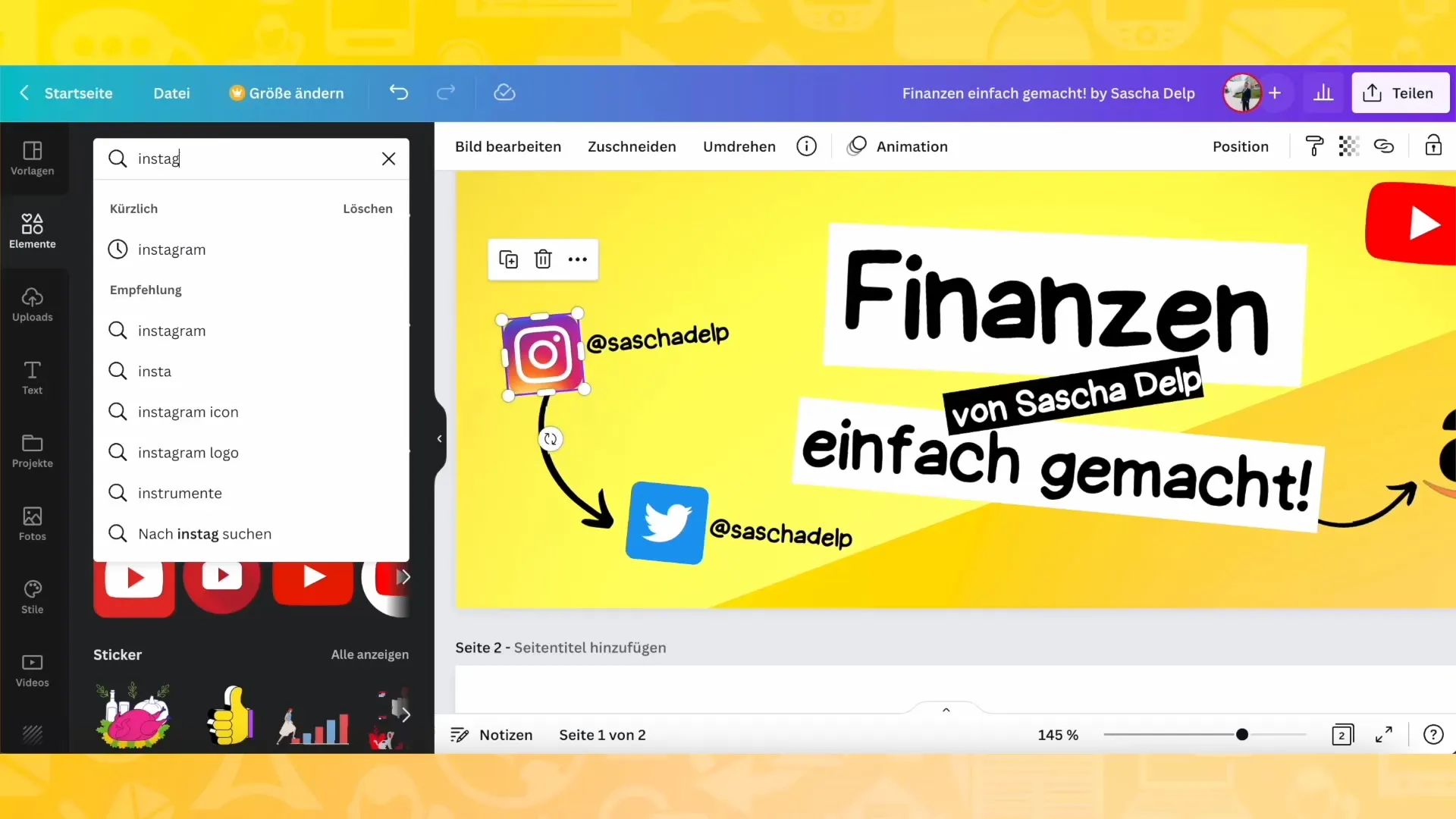Click the Zuschneiden toolbar button
1456x819 pixels.
(x=632, y=146)
